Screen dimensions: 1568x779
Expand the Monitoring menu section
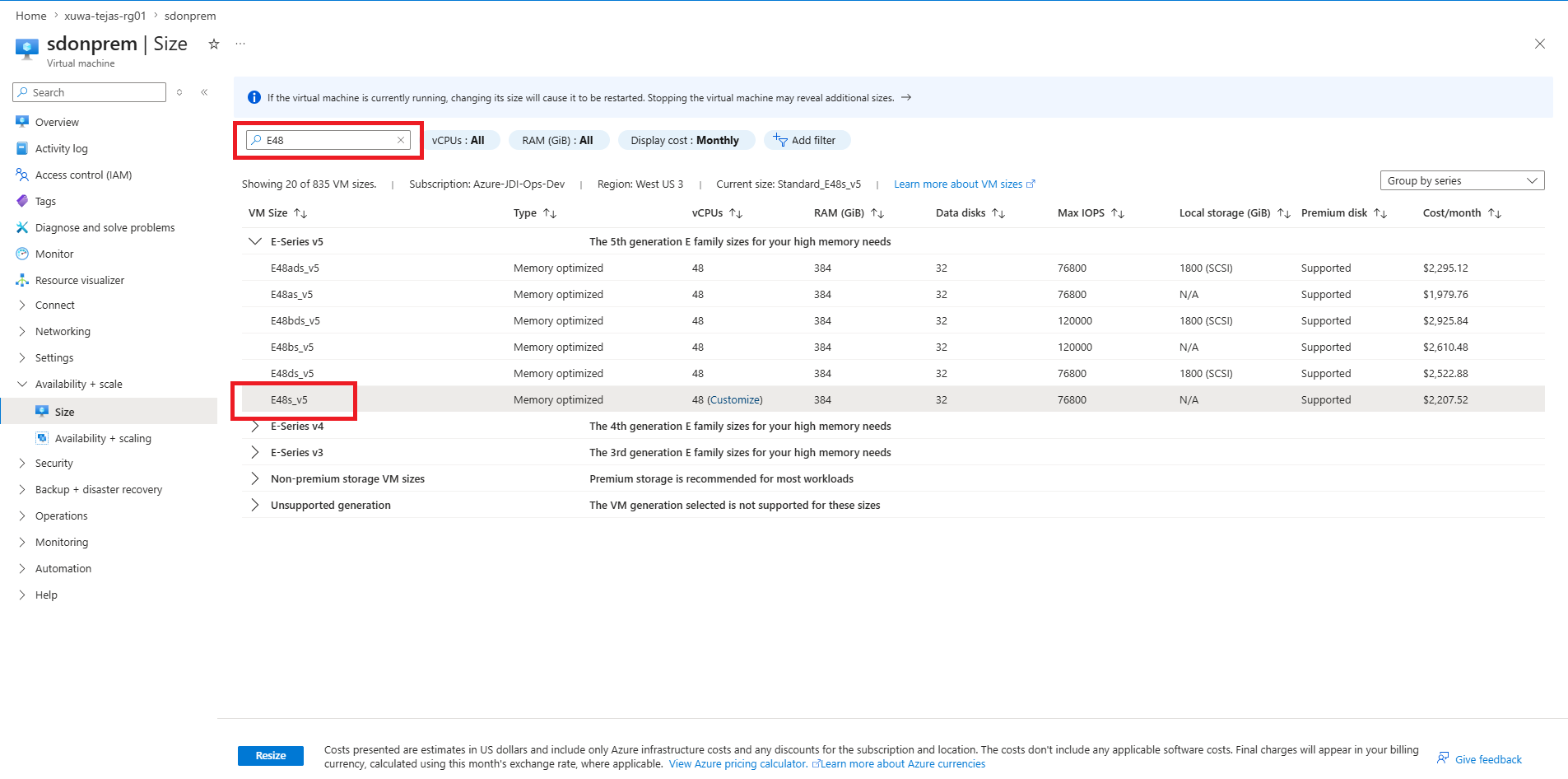(x=22, y=542)
